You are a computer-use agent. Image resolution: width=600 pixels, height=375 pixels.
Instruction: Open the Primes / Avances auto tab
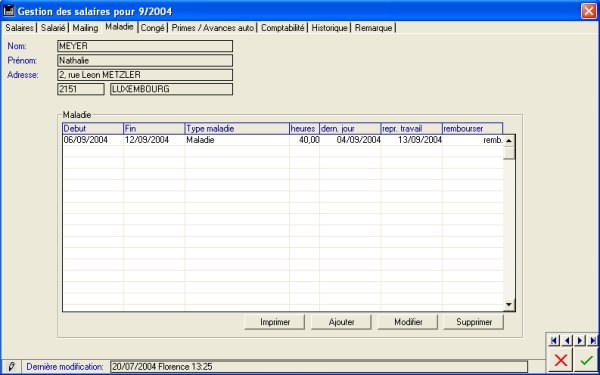pos(212,28)
